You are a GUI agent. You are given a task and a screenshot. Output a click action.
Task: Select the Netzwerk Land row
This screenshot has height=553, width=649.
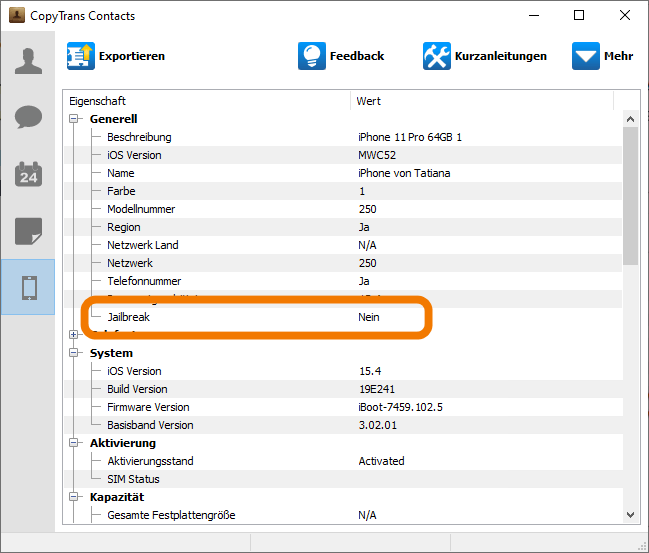point(343,245)
